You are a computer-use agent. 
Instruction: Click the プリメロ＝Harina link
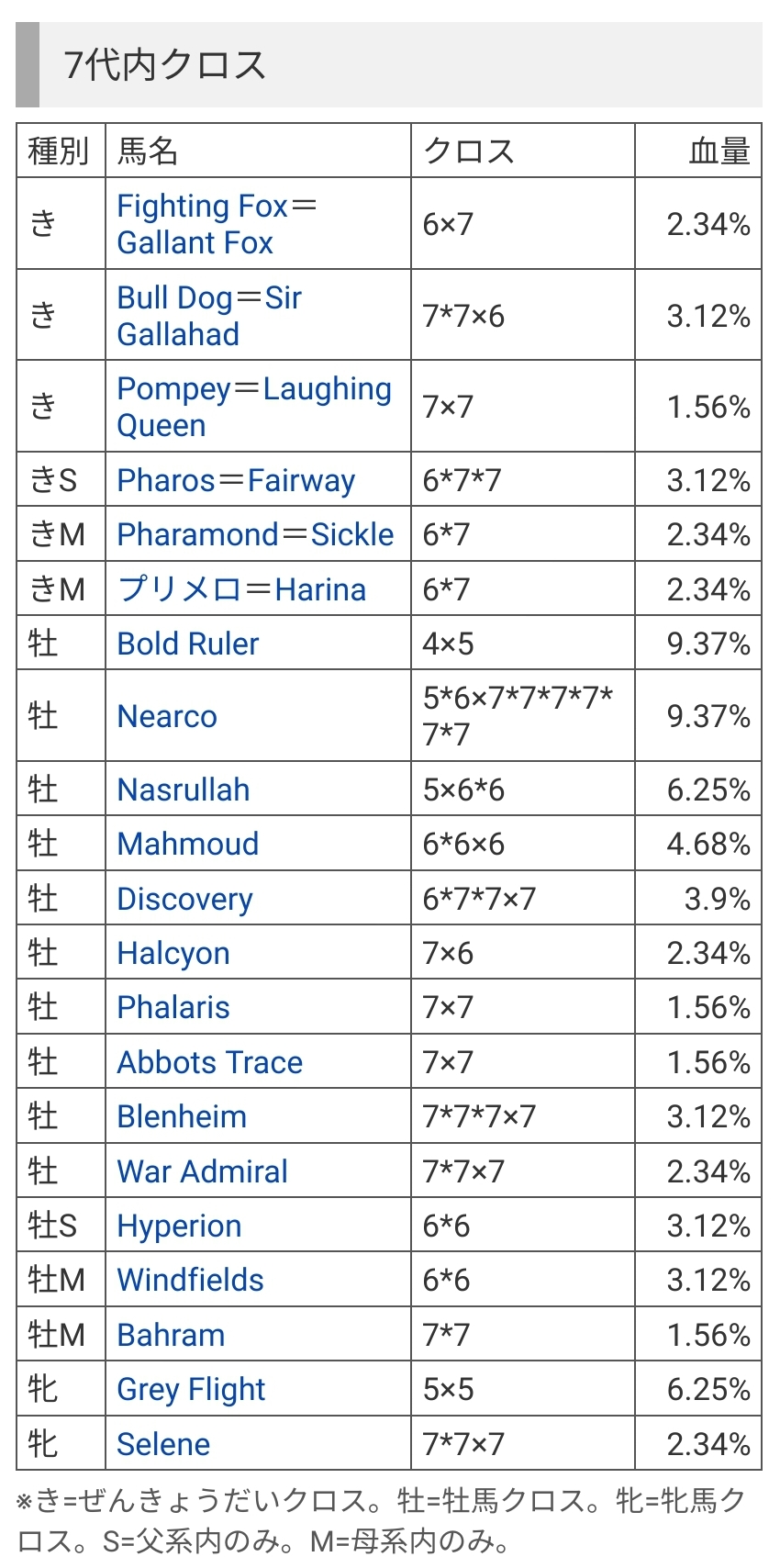pyautogui.click(x=241, y=589)
